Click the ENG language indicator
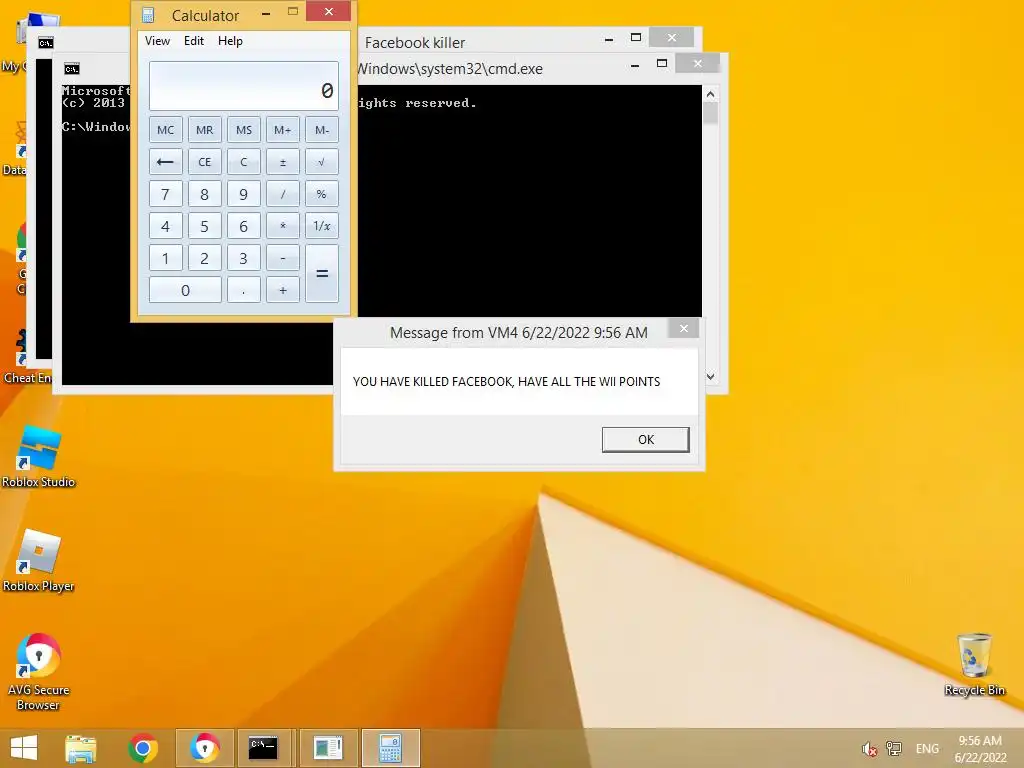Viewport: 1024px width, 768px height. coord(927,749)
